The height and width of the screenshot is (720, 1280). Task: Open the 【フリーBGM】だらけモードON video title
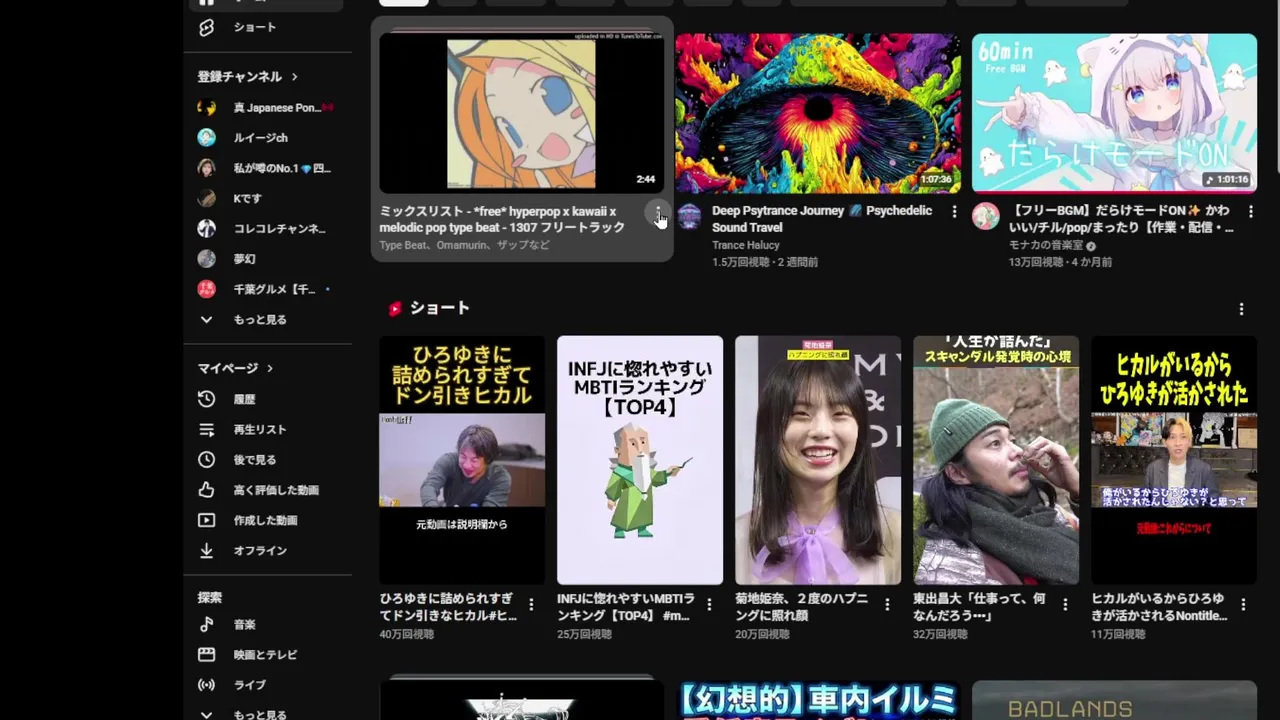coord(1120,219)
